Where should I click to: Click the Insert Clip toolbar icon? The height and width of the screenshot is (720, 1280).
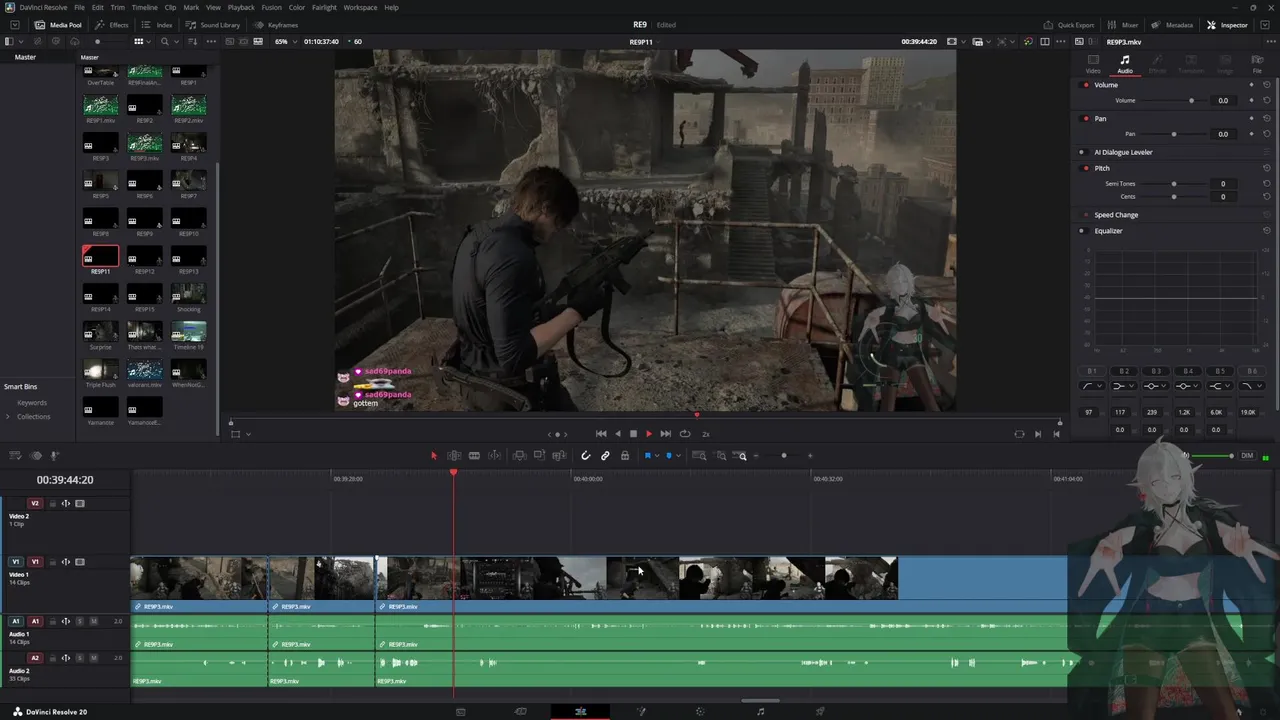pyautogui.click(x=520, y=456)
